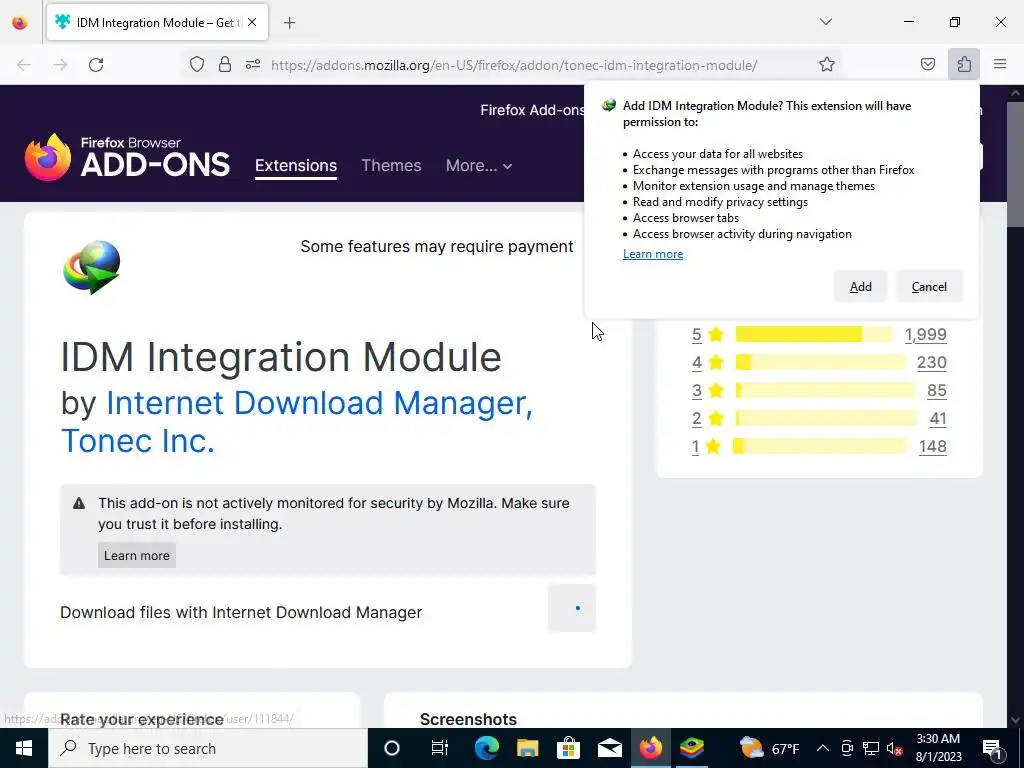
Task: Open tracking protection shield icon
Action: (x=197, y=65)
